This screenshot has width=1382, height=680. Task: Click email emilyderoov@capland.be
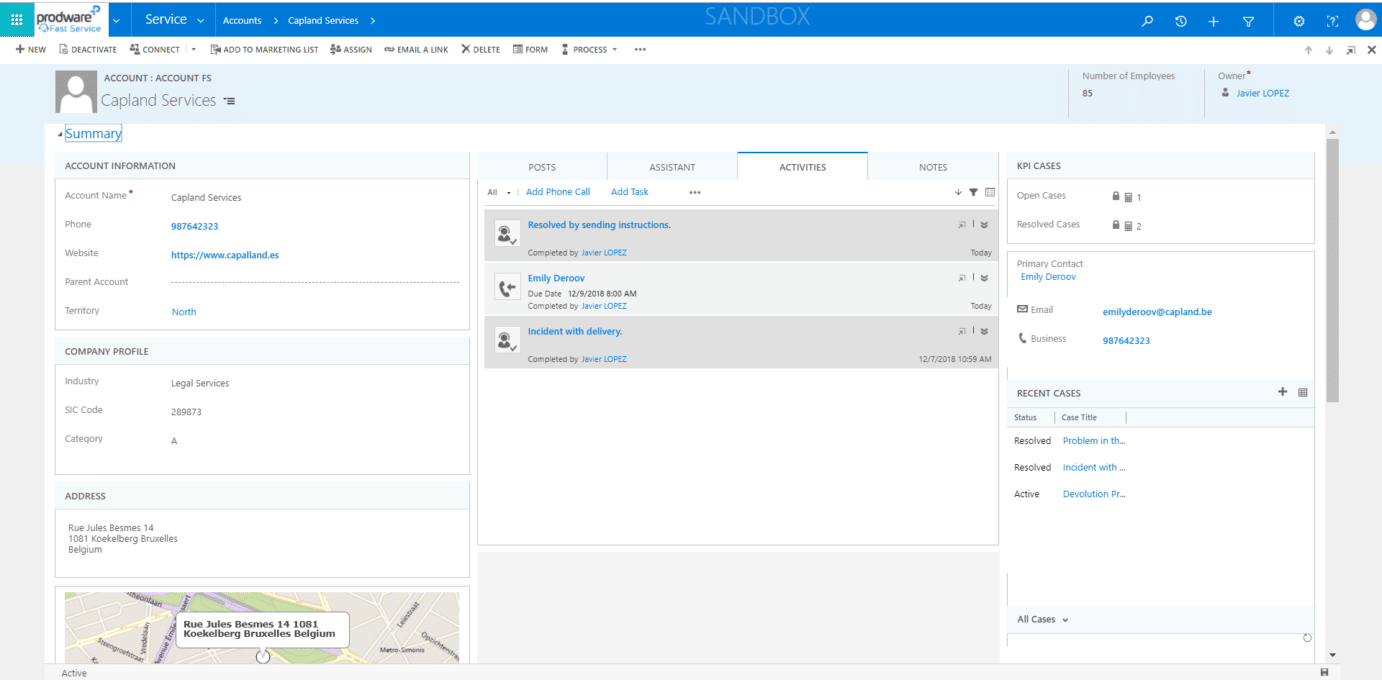(1157, 312)
